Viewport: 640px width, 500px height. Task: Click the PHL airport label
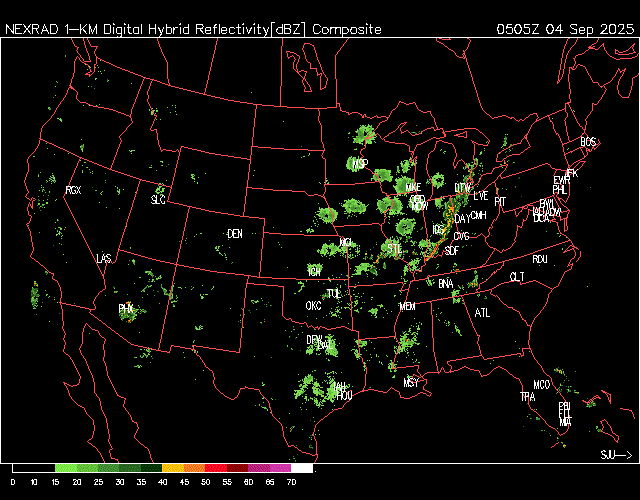click(560, 189)
